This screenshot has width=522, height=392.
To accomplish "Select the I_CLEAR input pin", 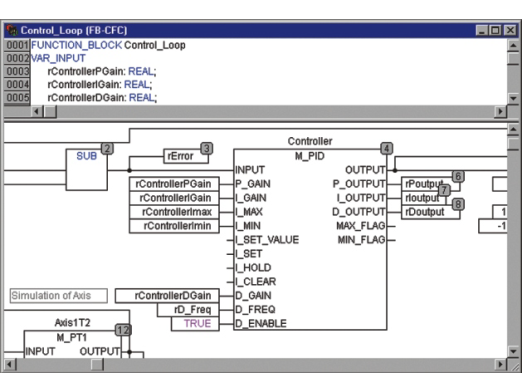I will coord(256,282).
